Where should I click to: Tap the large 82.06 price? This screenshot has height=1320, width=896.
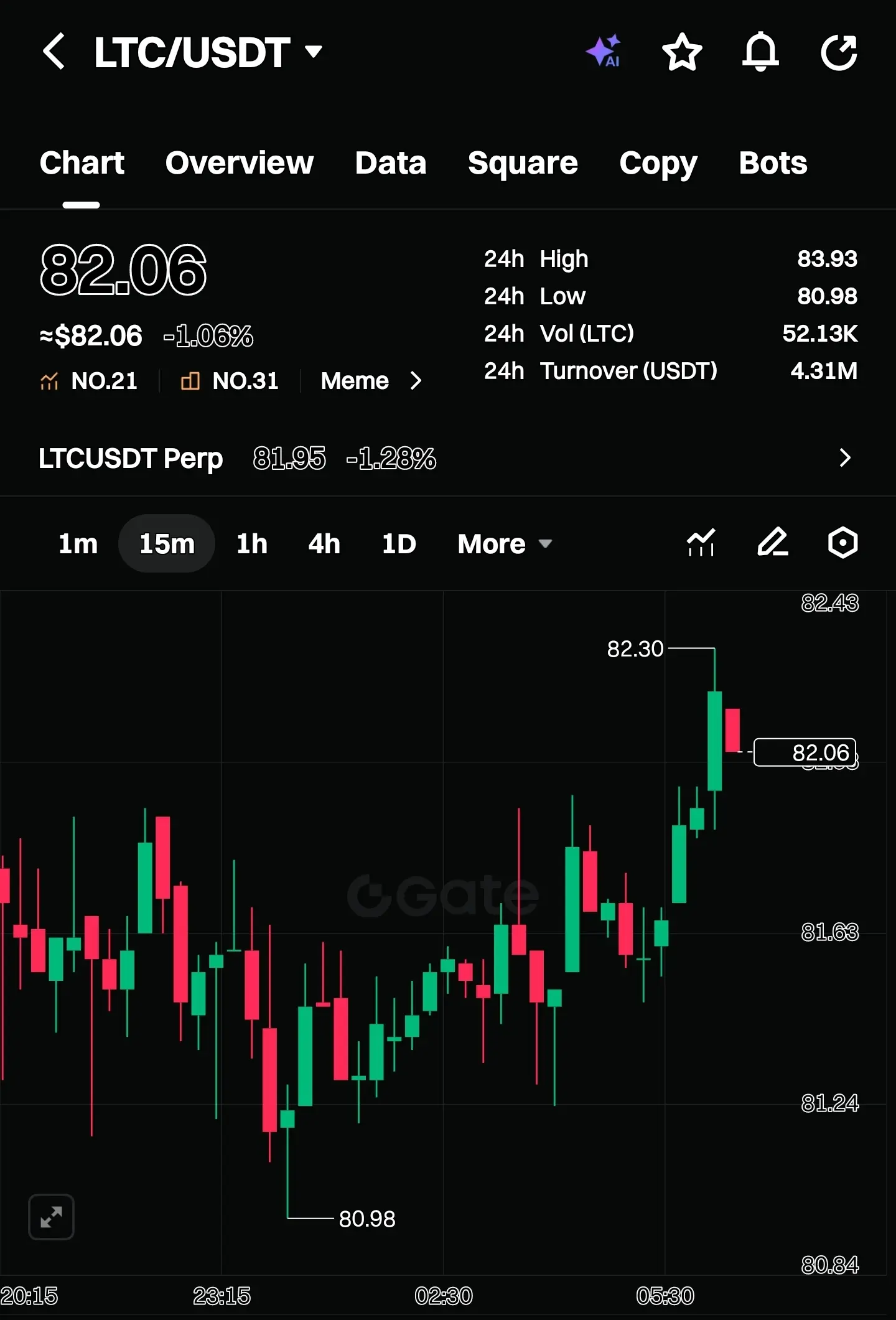123,270
